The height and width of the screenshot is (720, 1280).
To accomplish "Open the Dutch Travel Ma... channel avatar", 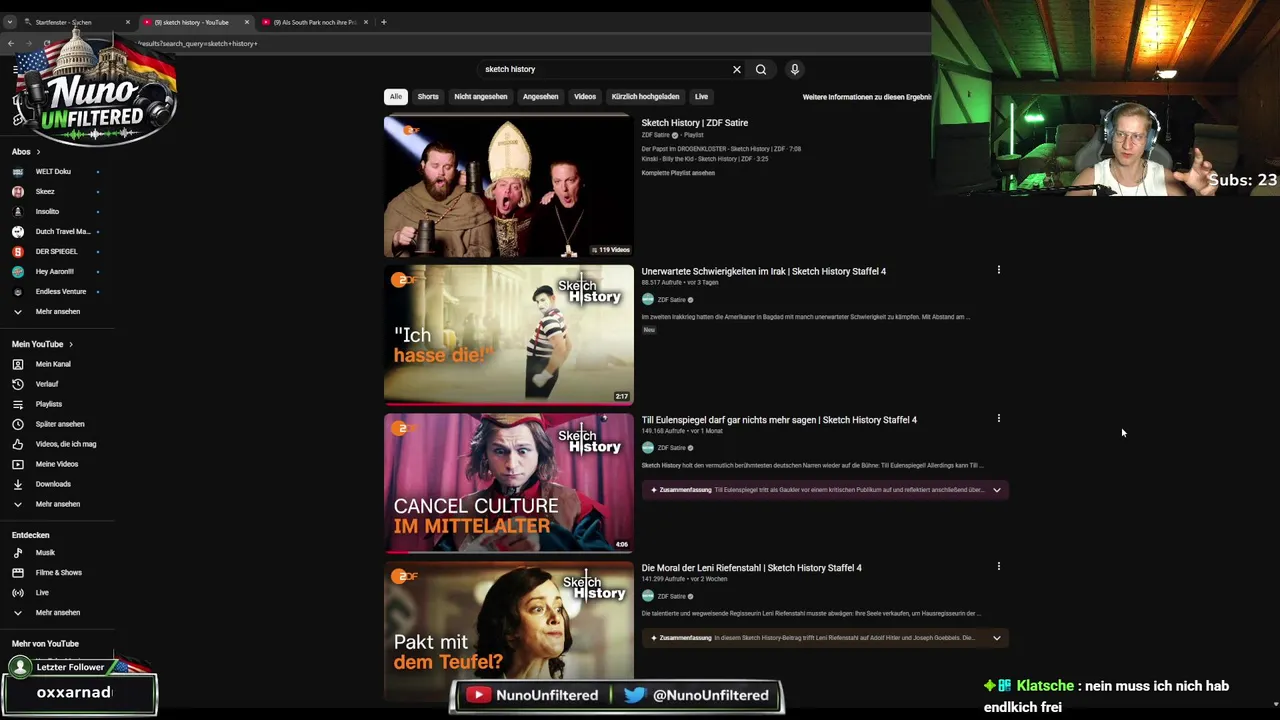I will coord(17,231).
